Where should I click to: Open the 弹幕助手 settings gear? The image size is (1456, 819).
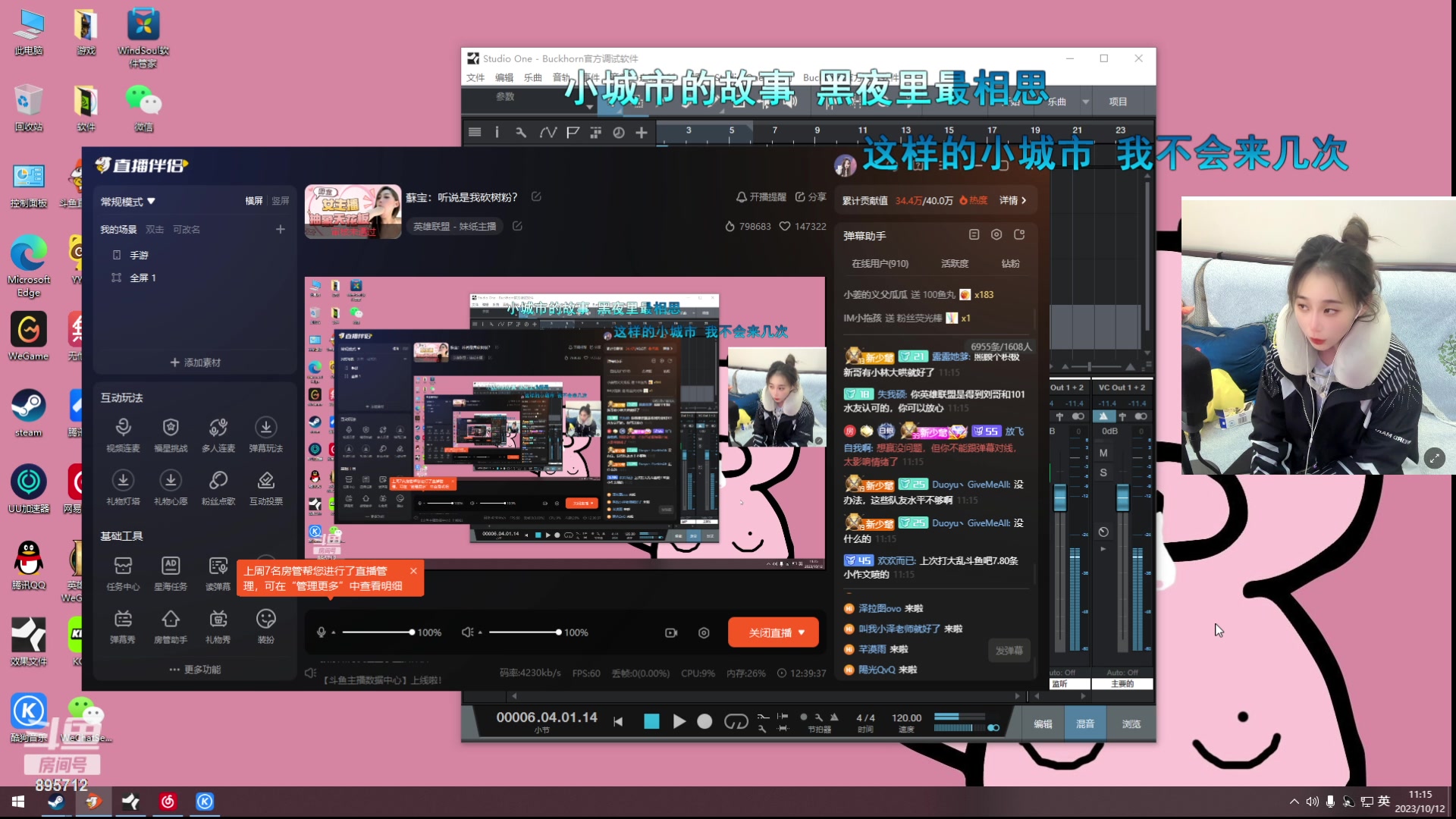pos(997,235)
